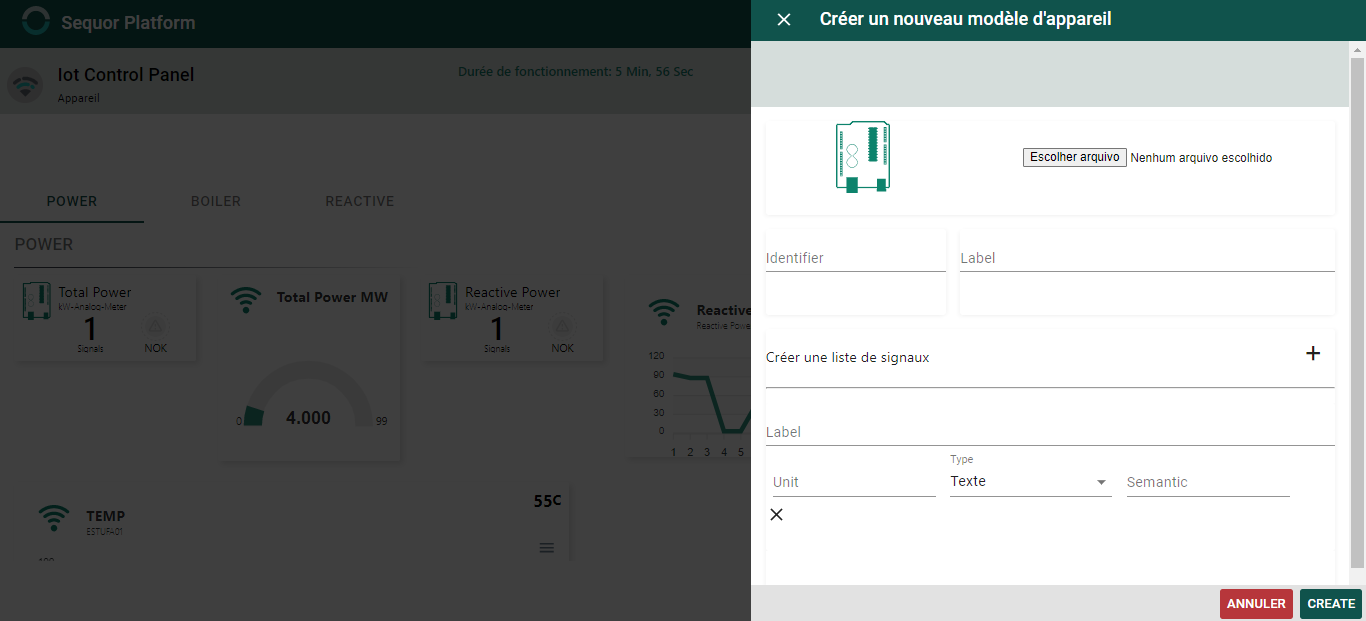Switch to the POWER tab
Viewport: 1366px width, 621px height.
coord(72,201)
